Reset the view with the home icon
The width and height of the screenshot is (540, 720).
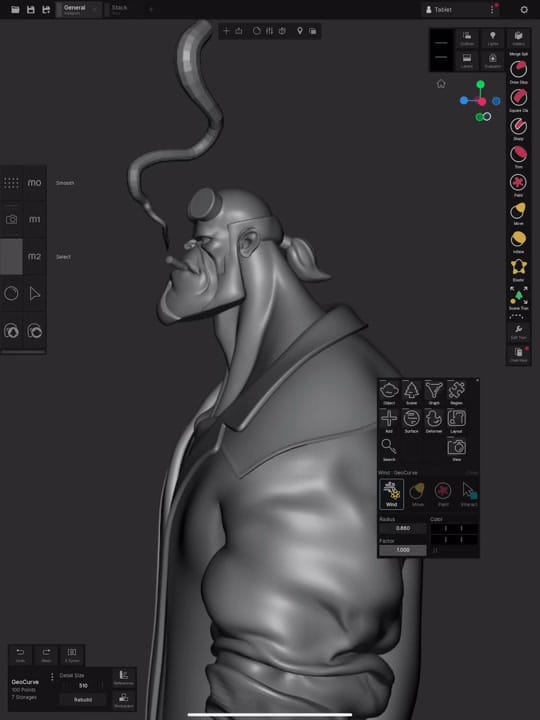pos(441,84)
